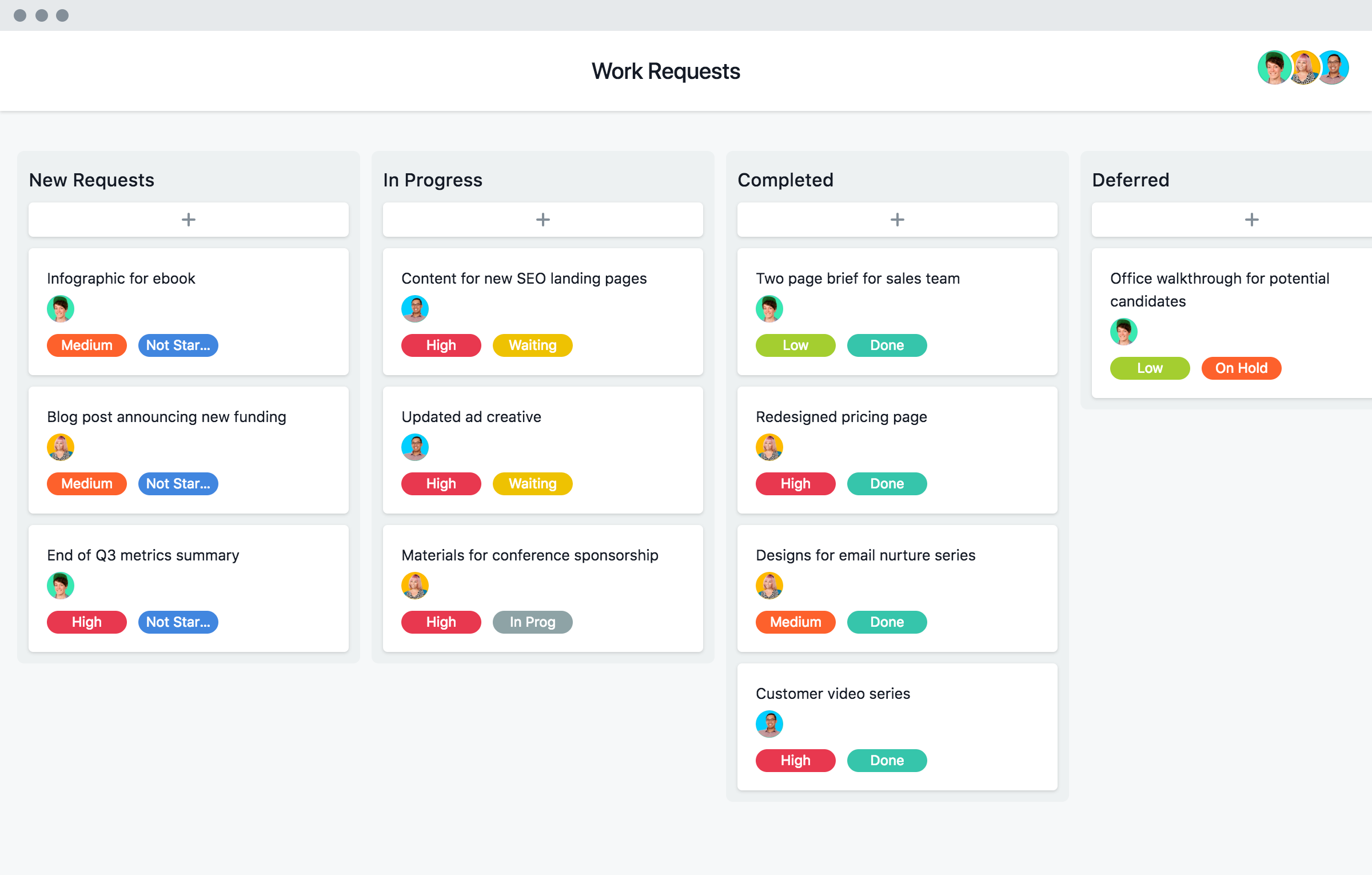Click the add card button in New Requests
This screenshot has width=1372, height=875.
click(x=189, y=218)
